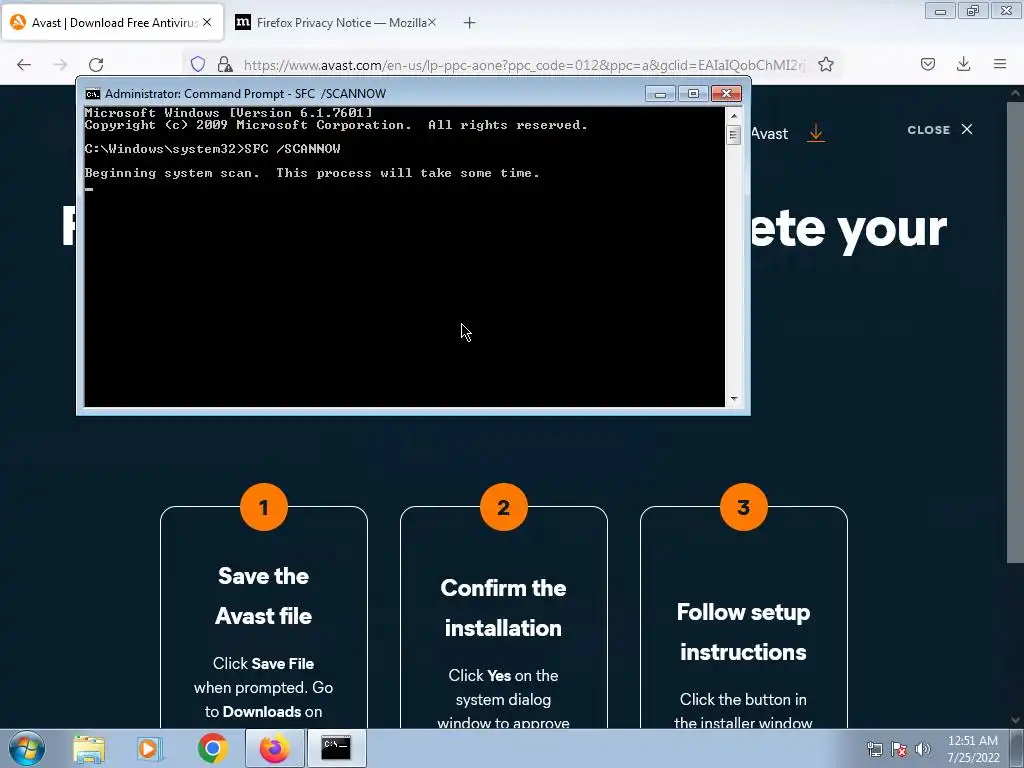The width and height of the screenshot is (1024, 768).
Task: Minimize the Firefox window
Action: pyautogui.click(x=940, y=10)
